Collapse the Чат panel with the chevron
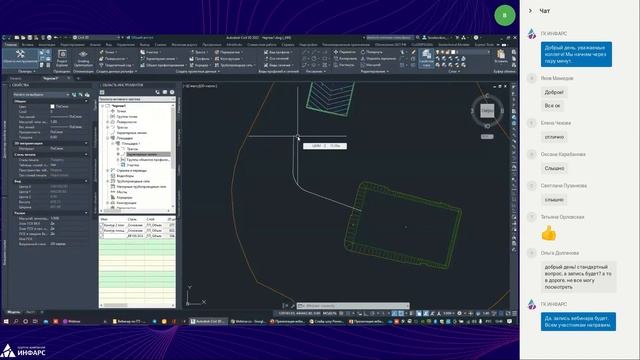The image size is (640, 360). click(530, 11)
